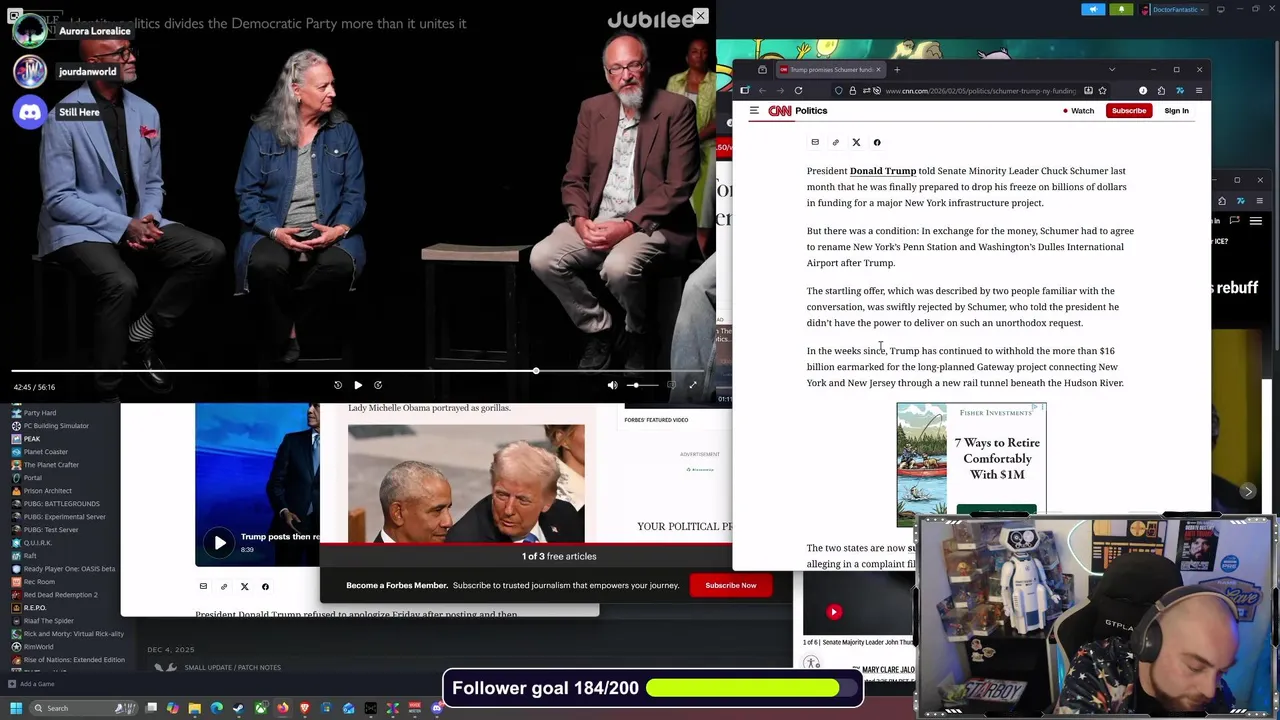
Task: Select Prison Architect in Steam library
Action: click(x=47, y=491)
